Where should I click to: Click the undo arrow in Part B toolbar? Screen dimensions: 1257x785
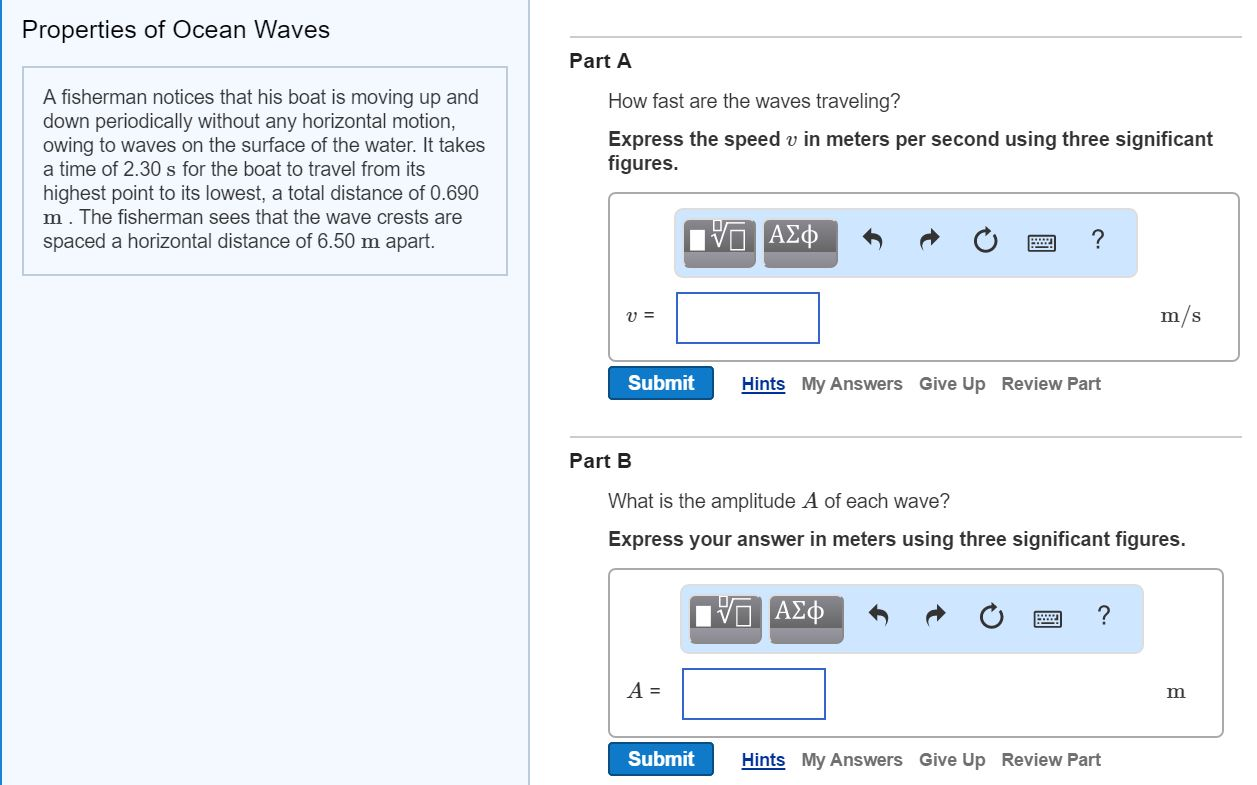pyautogui.click(x=876, y=616)
